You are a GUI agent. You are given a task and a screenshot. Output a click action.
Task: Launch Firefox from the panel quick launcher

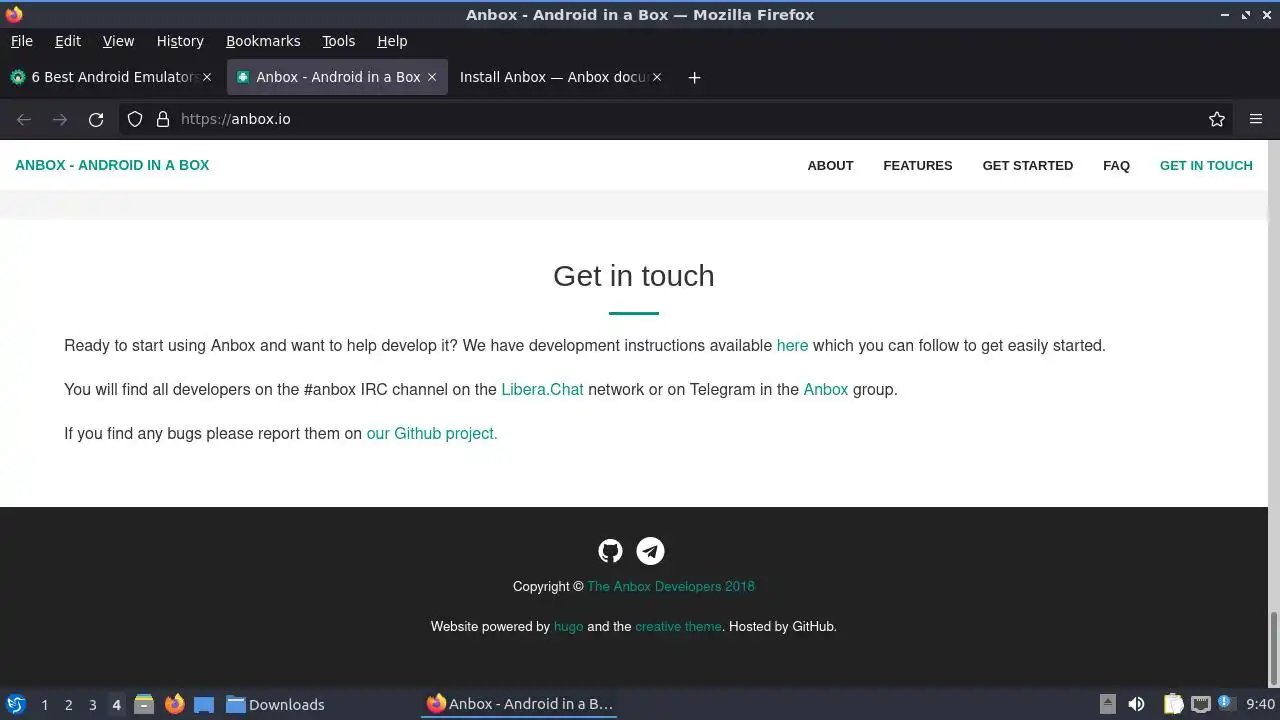174,704
